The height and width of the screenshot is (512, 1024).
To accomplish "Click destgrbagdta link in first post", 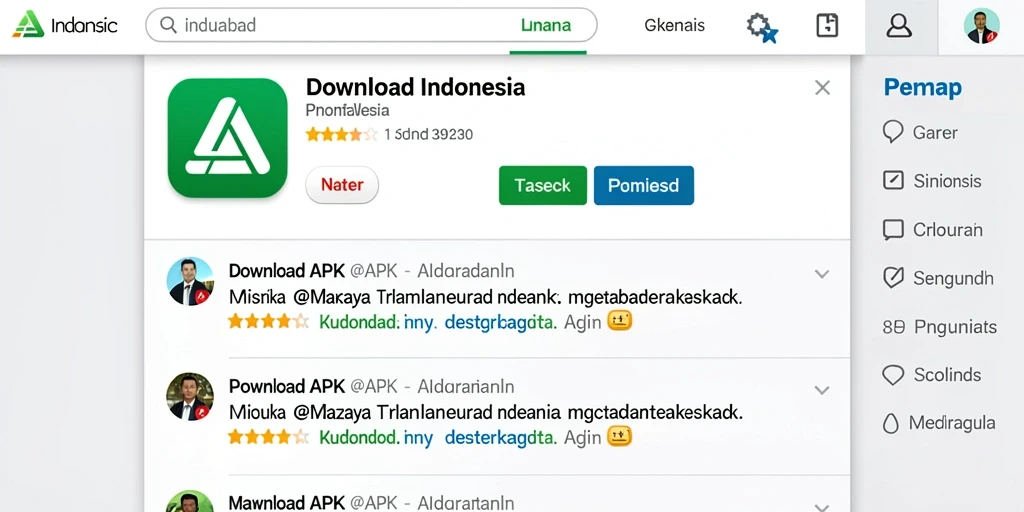I will tap(501, 322).
